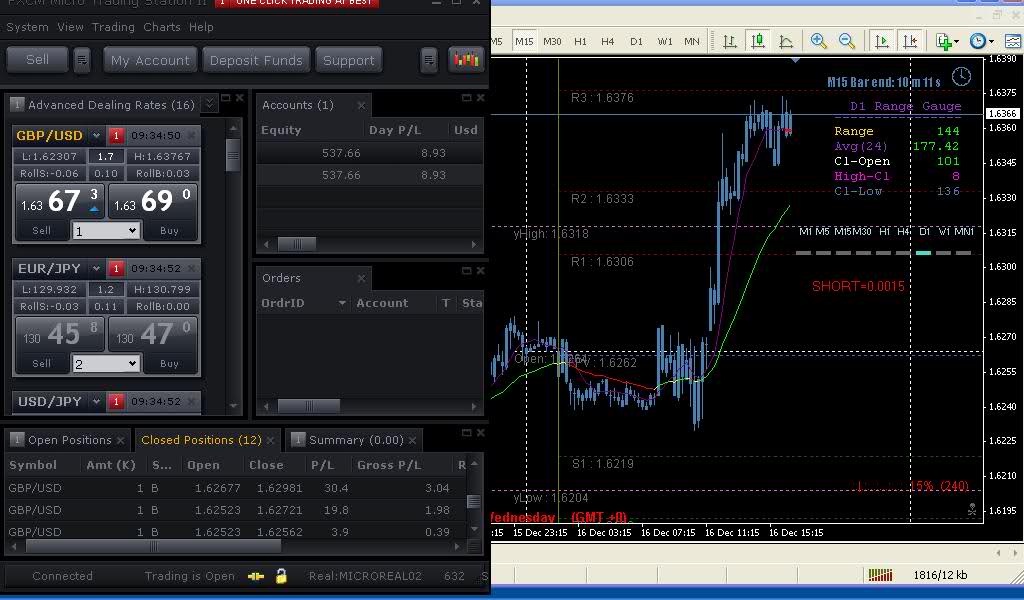
Task: Switch chart to candlestick display
Action: [x=758, y=41]
